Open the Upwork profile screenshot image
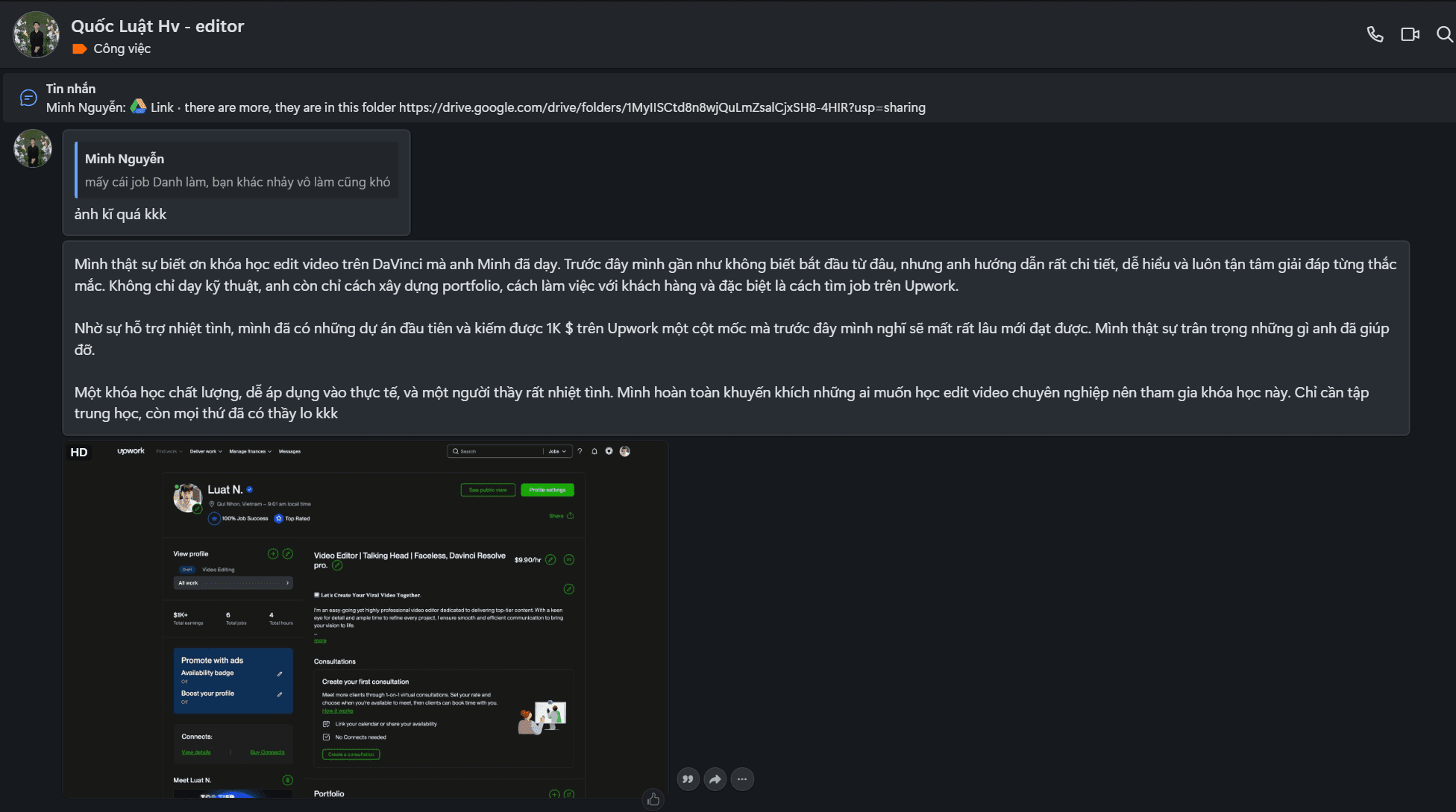This screenshot has width=1456, height=812. click(365, 619)
